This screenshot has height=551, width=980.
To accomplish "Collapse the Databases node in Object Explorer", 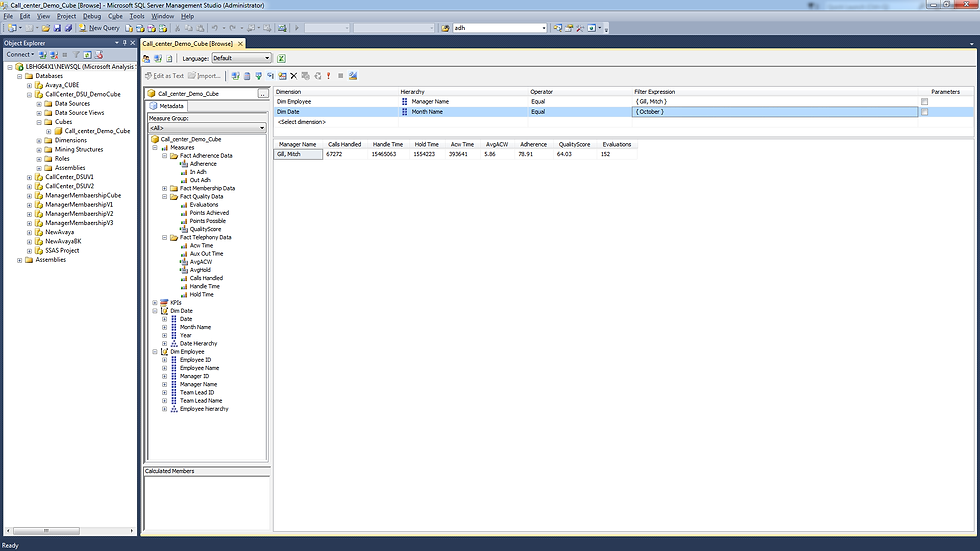I will point(19,76).
